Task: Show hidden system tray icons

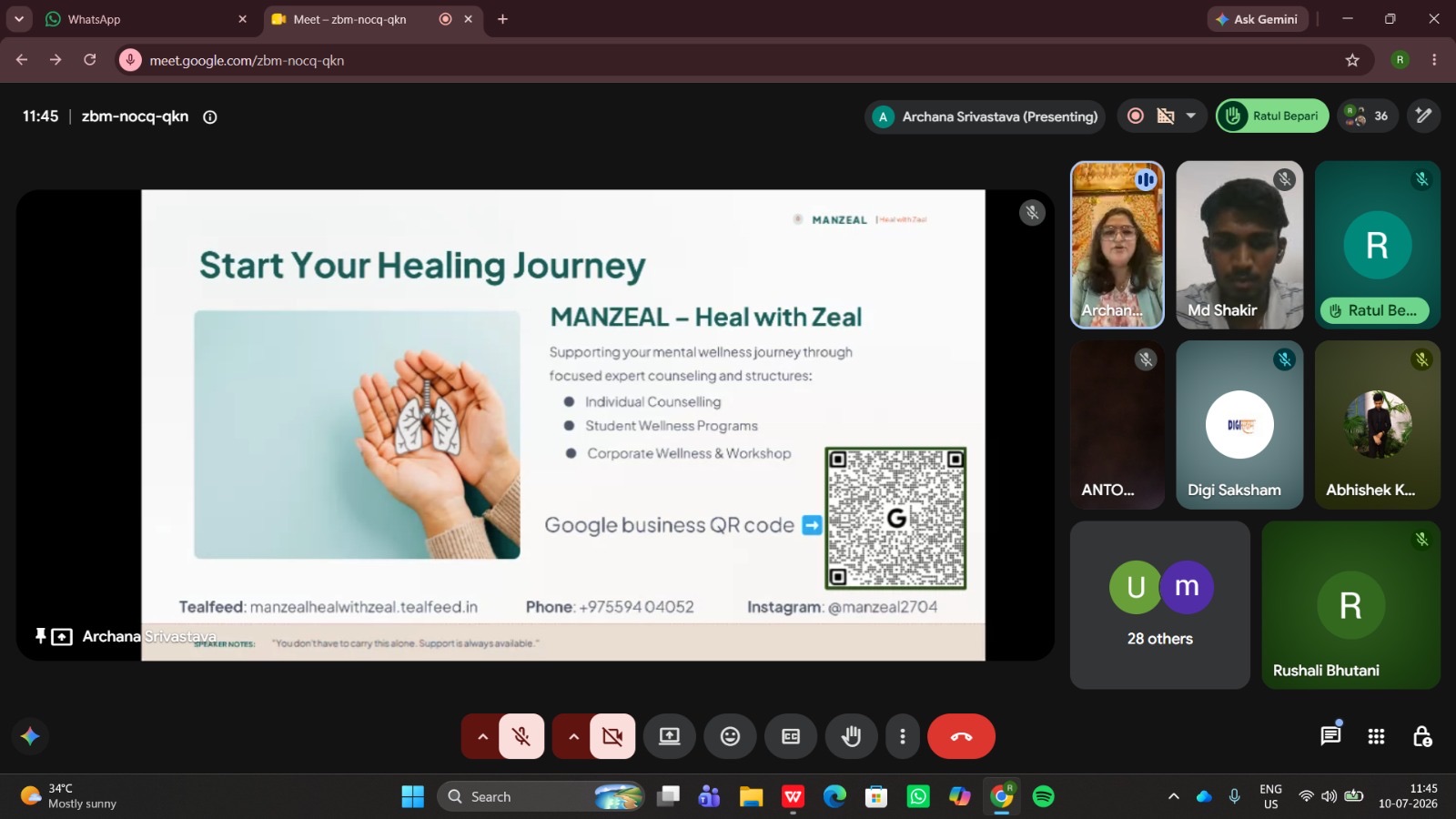Action: pyautogui.click(x=1174, y=796)
